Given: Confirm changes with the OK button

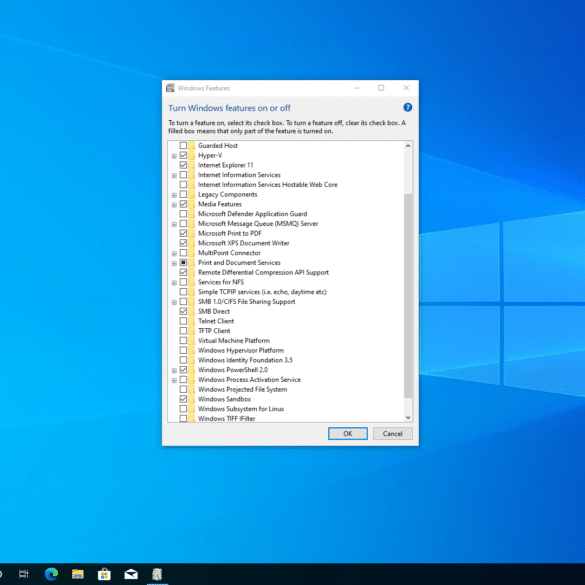Looking at the screenshot, I should (348, 434).
